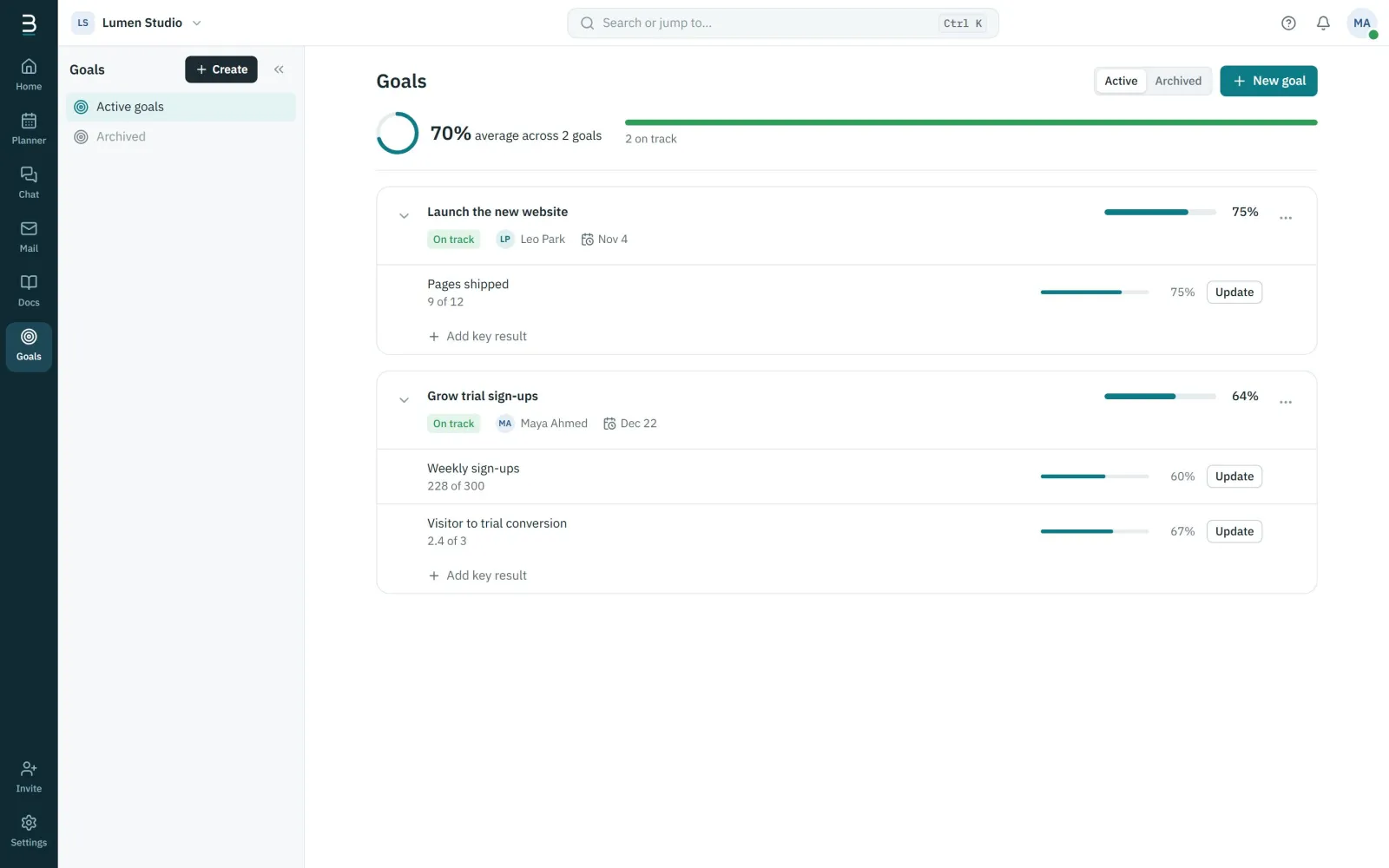Click owner Maya Ahmed on the goal
The height and width of the screenshot is (868, 1389).
[x=542, y=424]
